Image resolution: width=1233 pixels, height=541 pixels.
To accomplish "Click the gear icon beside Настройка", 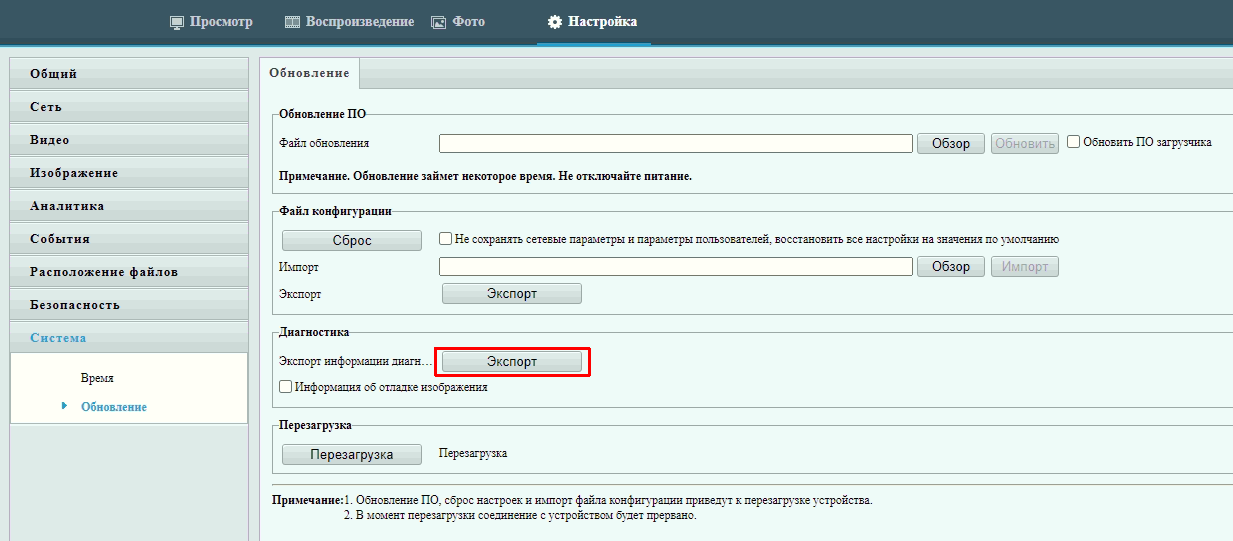I will [555, 22].
